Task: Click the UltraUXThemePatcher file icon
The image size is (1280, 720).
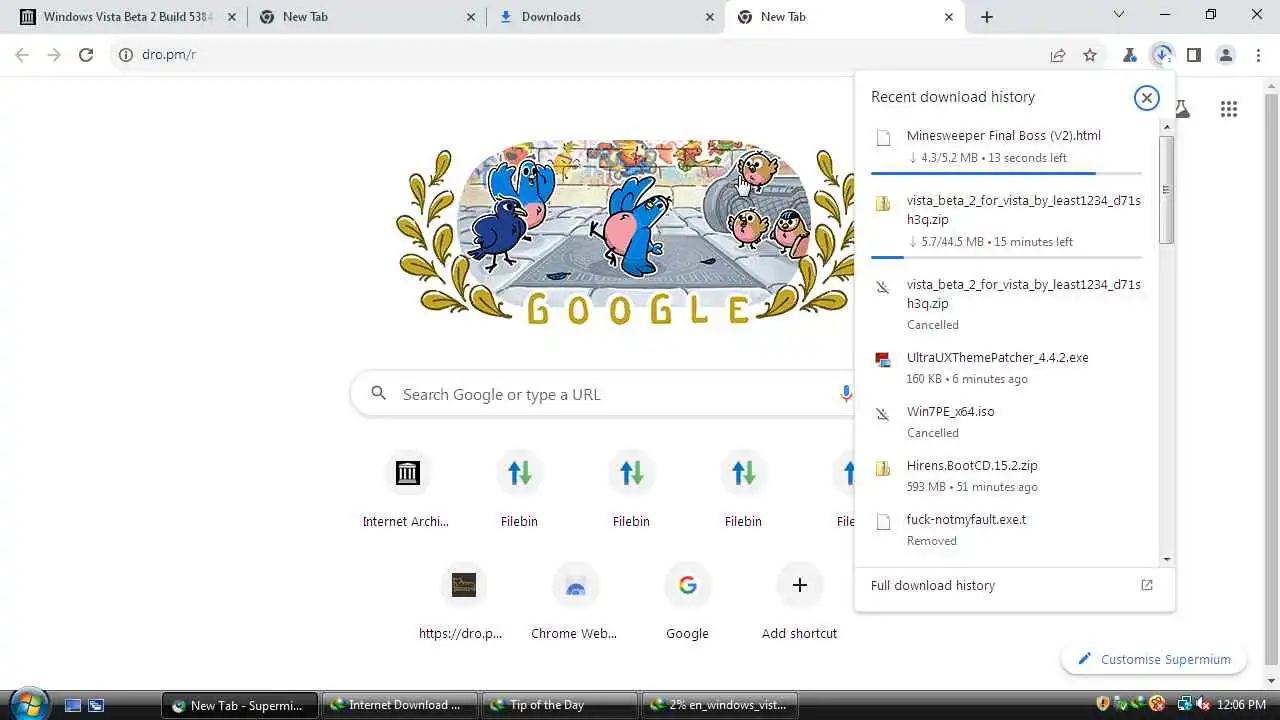Action: pos(882,360)
